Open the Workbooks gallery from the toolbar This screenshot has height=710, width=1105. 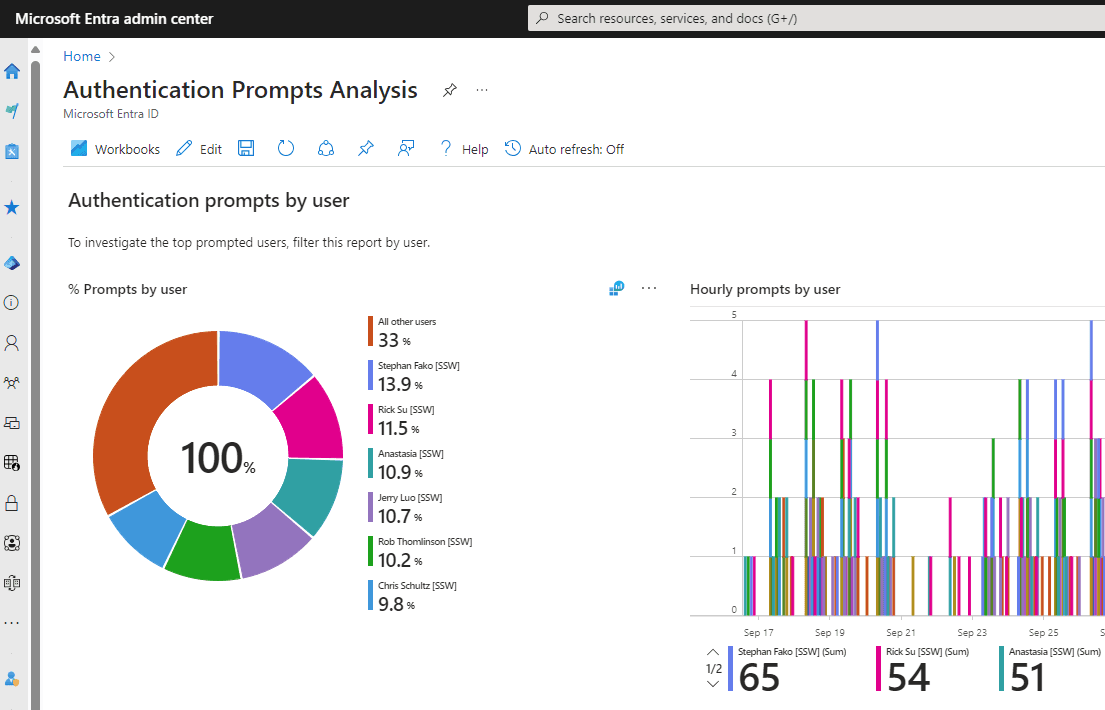(115, 149)
